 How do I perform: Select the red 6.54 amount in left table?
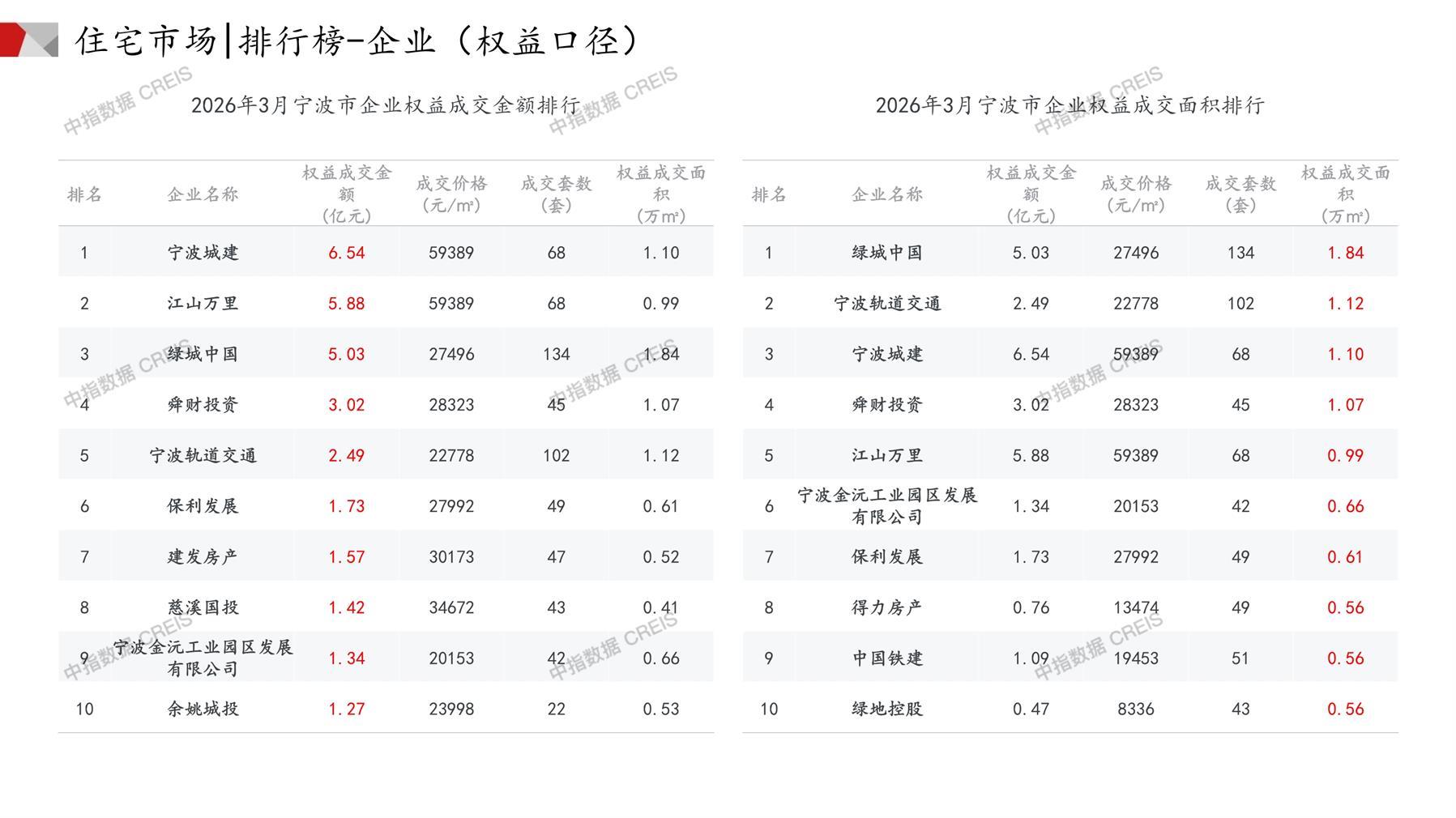346,253
